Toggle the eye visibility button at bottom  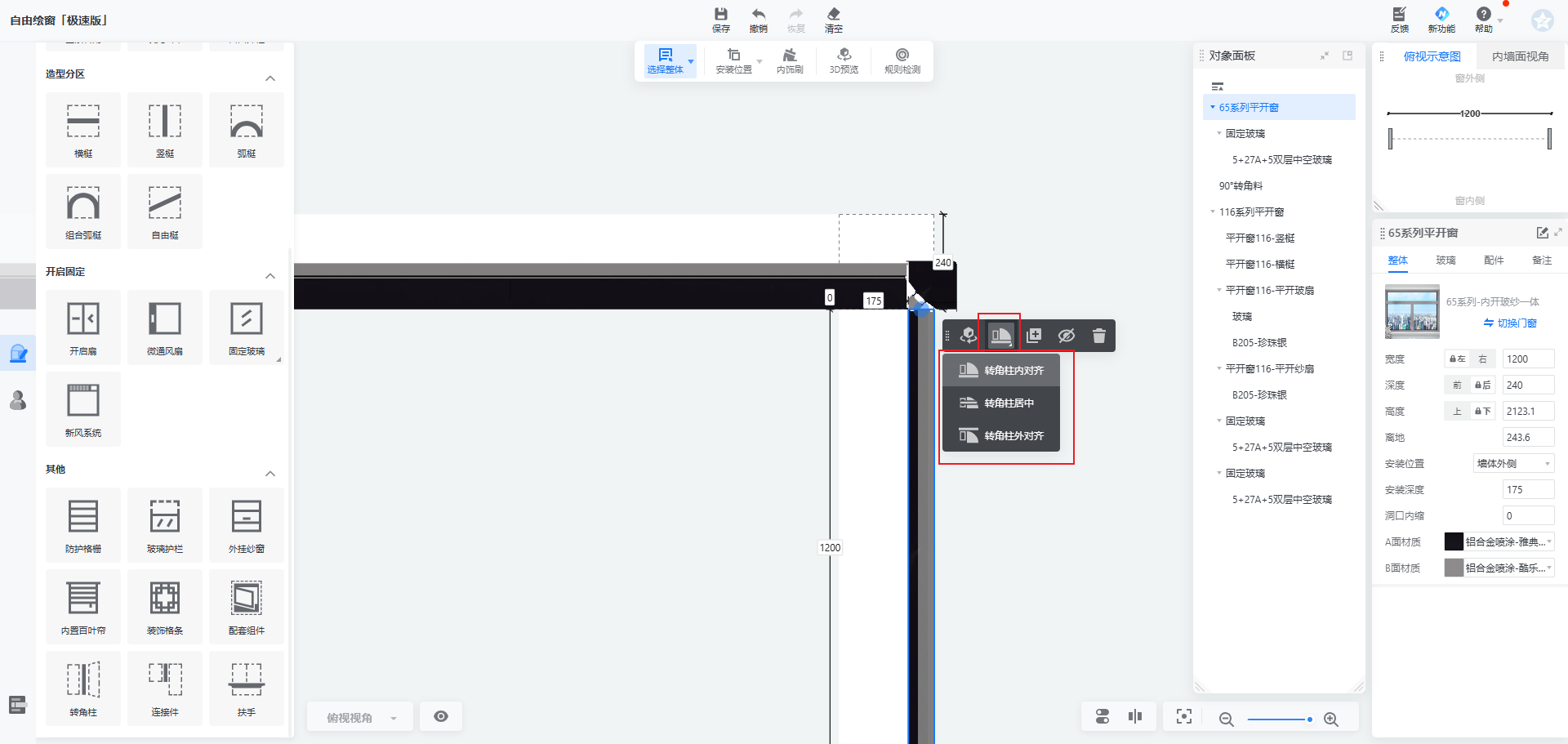441,716
